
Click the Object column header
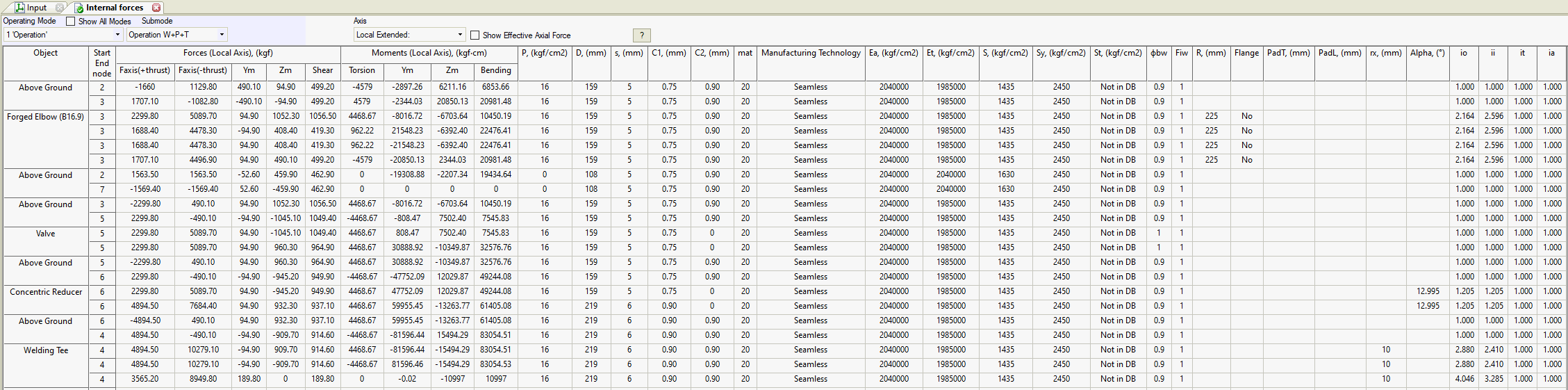(46, 53)
